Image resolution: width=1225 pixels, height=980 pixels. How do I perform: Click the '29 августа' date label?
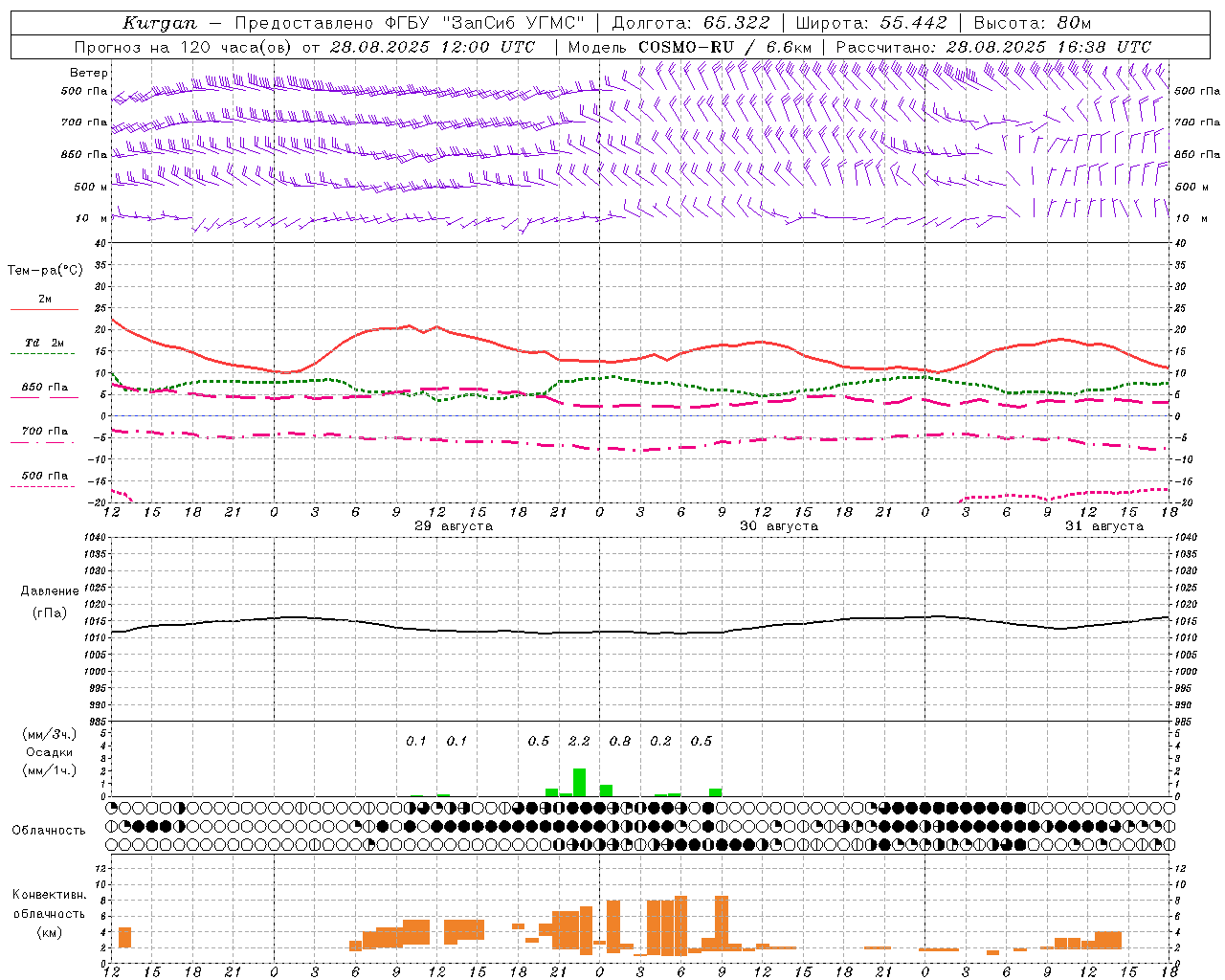click(454, 526)
